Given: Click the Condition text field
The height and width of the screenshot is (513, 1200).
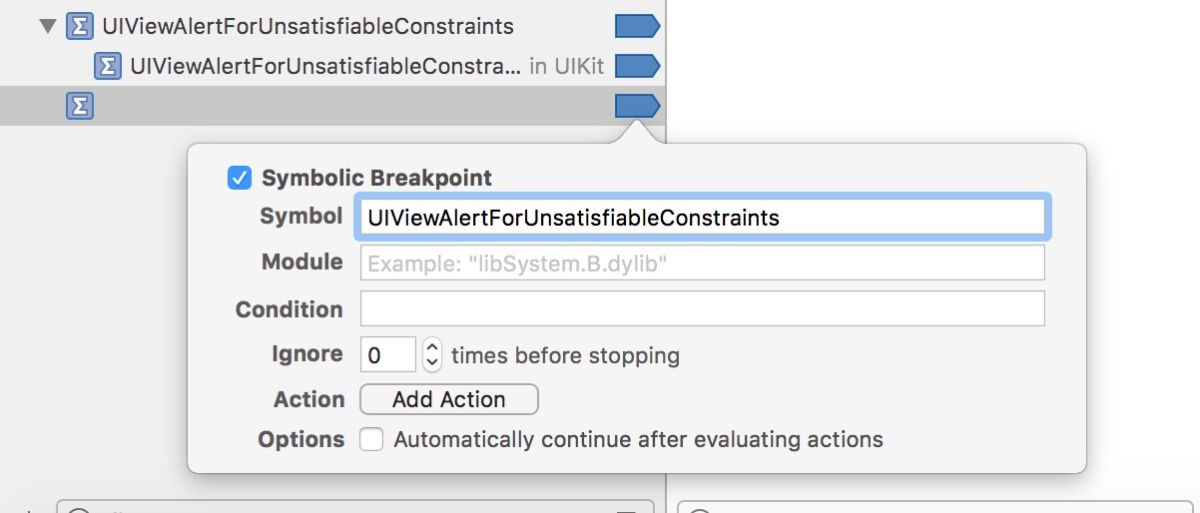Looking at the screenshot, I should pos(702,309).
